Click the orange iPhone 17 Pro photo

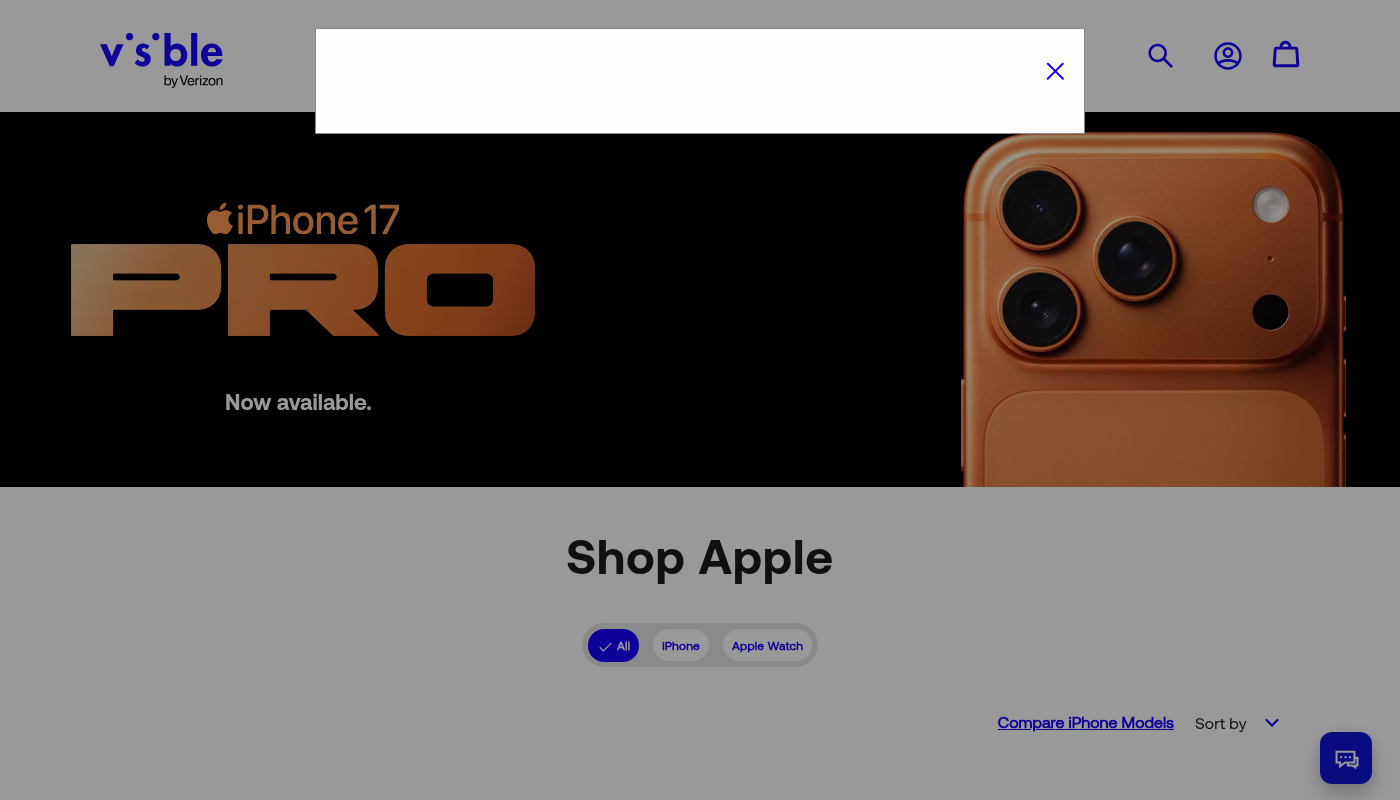[1153, 310]
